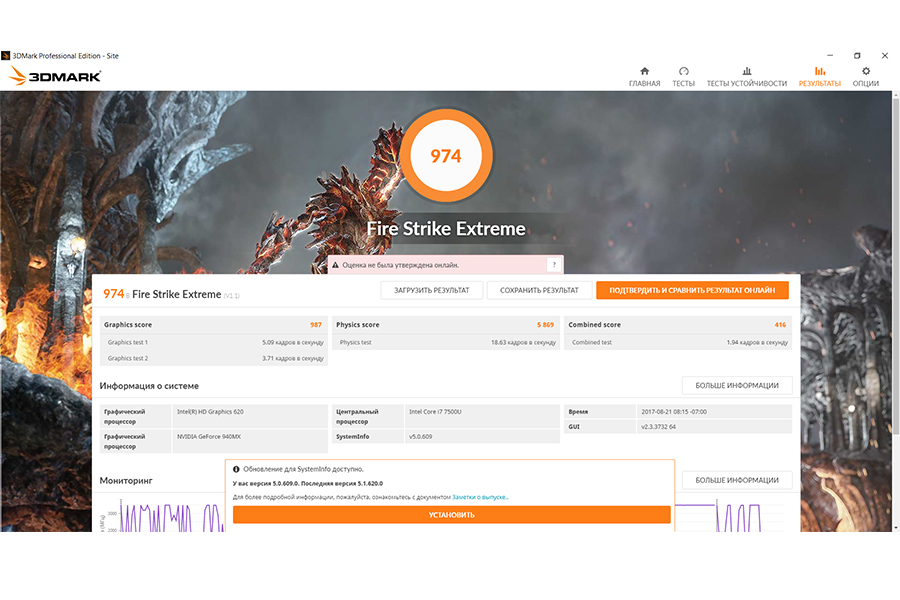
Task: Click БОЛЬШЕ ИНФОРМАЦИИ next to system info
Action: click(737, 386)
